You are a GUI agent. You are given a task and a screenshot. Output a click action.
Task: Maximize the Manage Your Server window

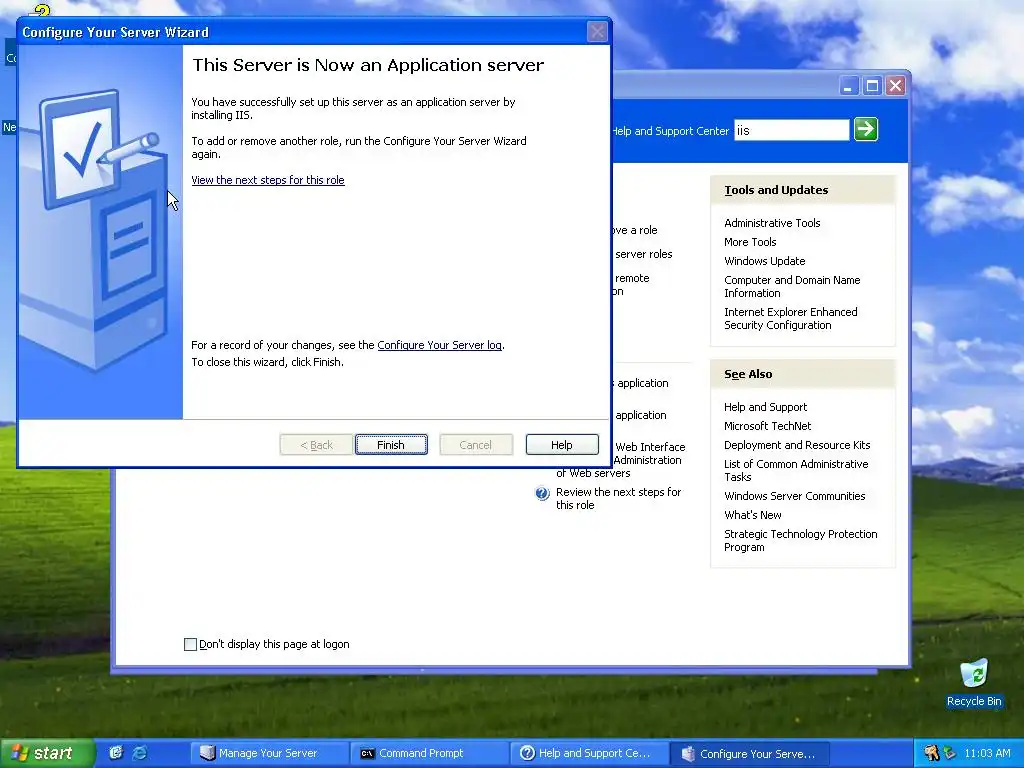pyautogui.click(x=872, y=86)
